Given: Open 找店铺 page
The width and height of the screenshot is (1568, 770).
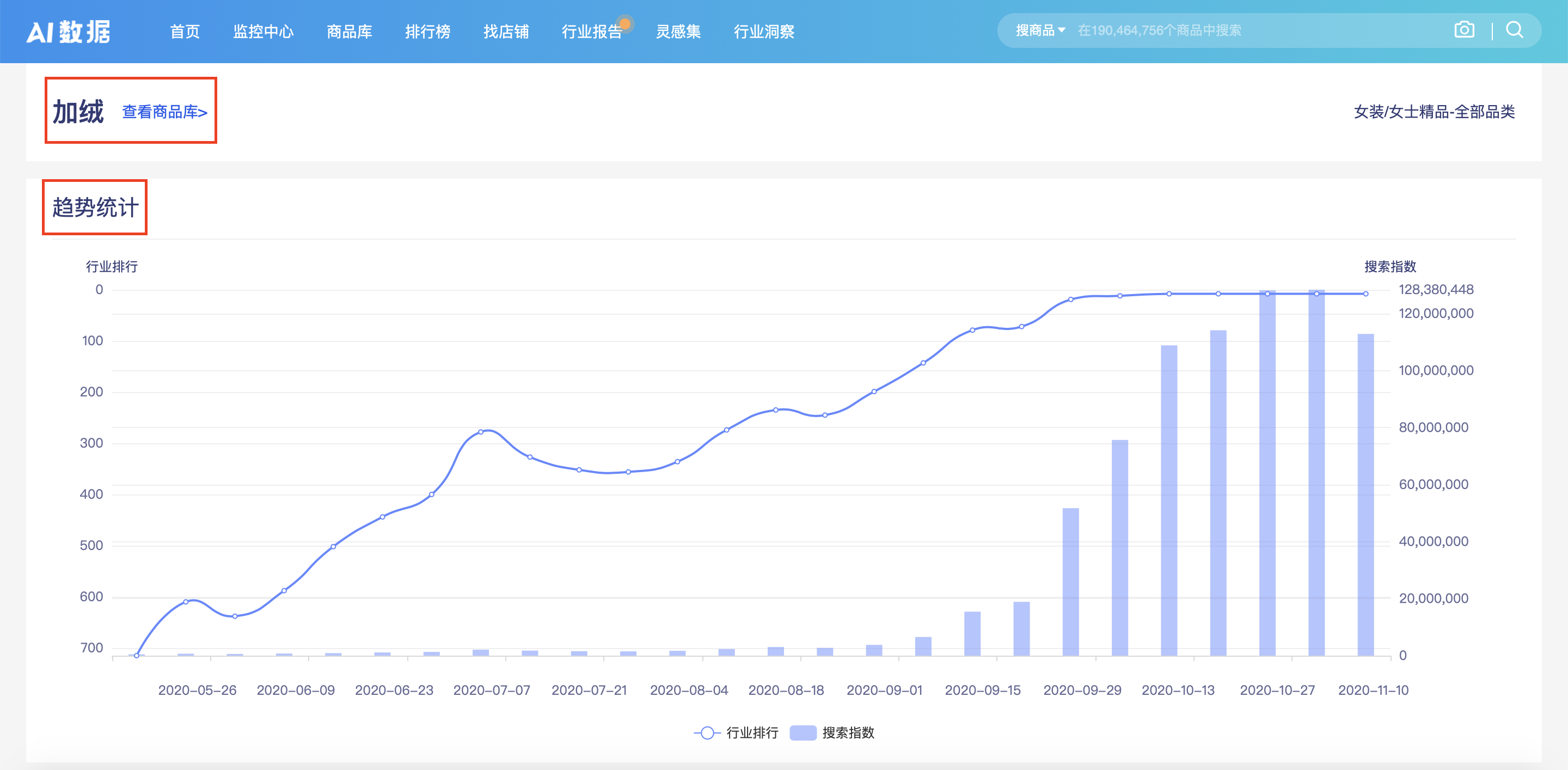Looking at the screenshot, I should point(506,32).
